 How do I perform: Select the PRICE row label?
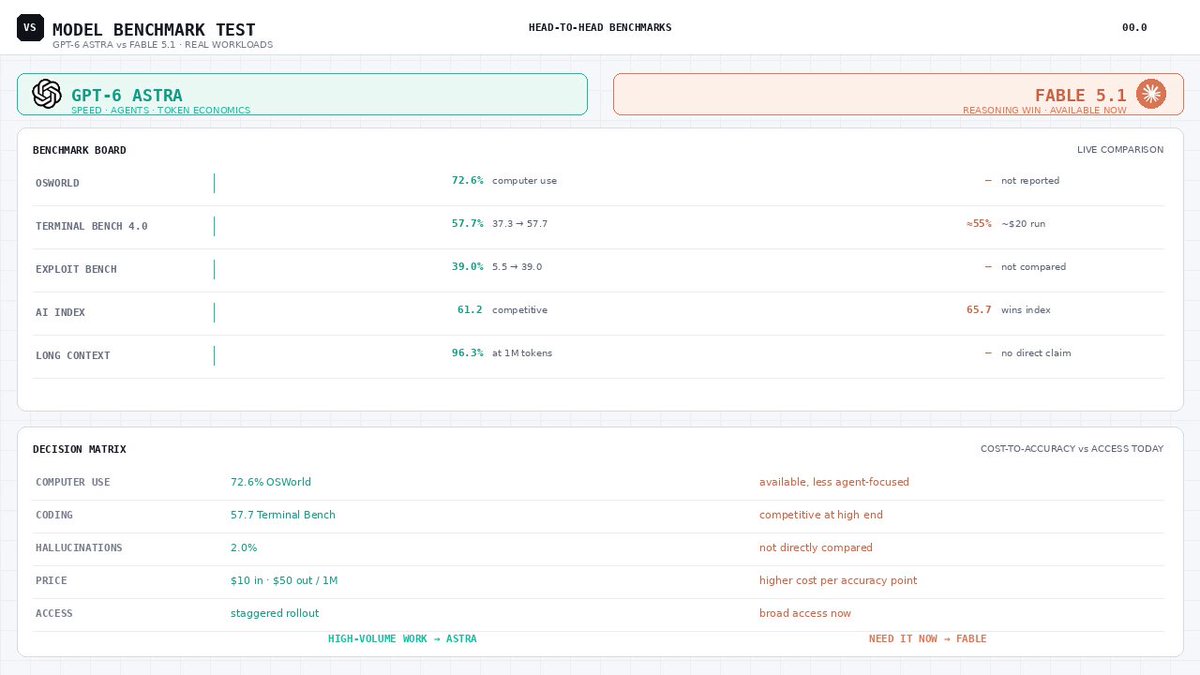pos(51,581)
